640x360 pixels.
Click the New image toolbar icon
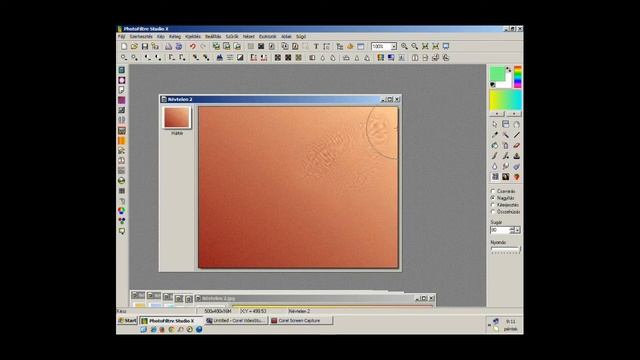pos(124,47)
